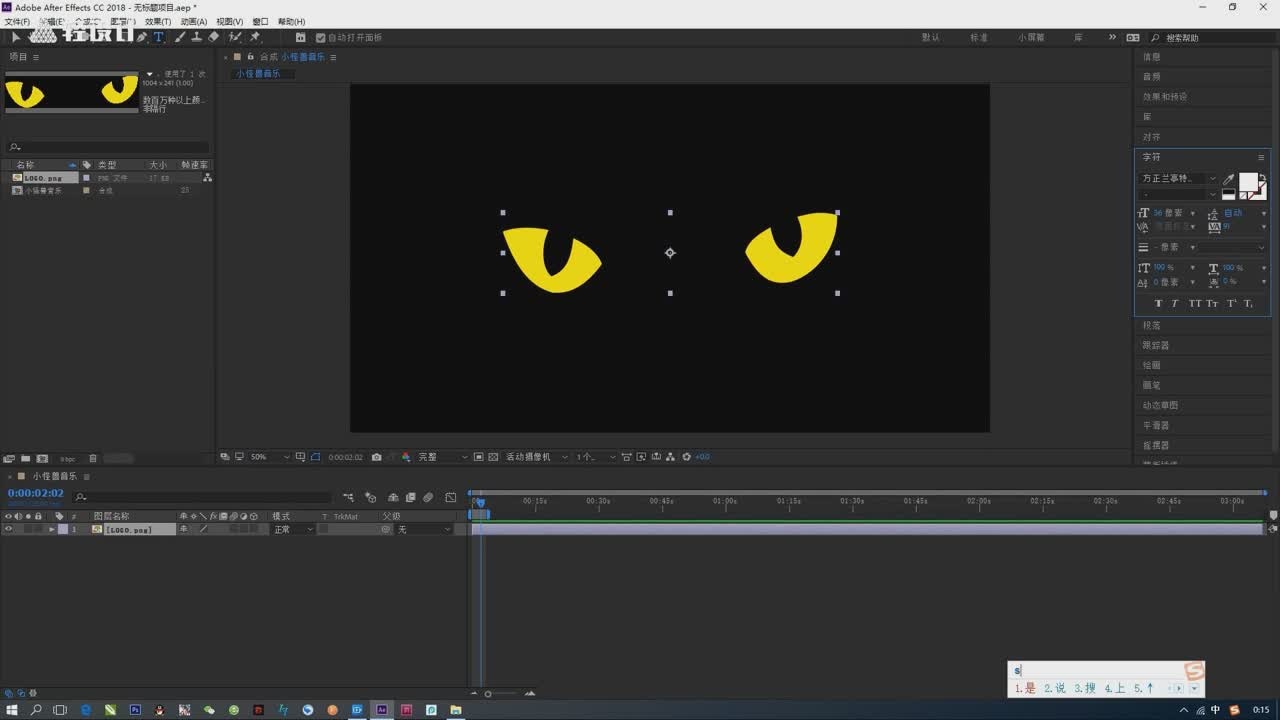
Task: Select the Clone Stamp tool
Action: [x=196, y=37]
